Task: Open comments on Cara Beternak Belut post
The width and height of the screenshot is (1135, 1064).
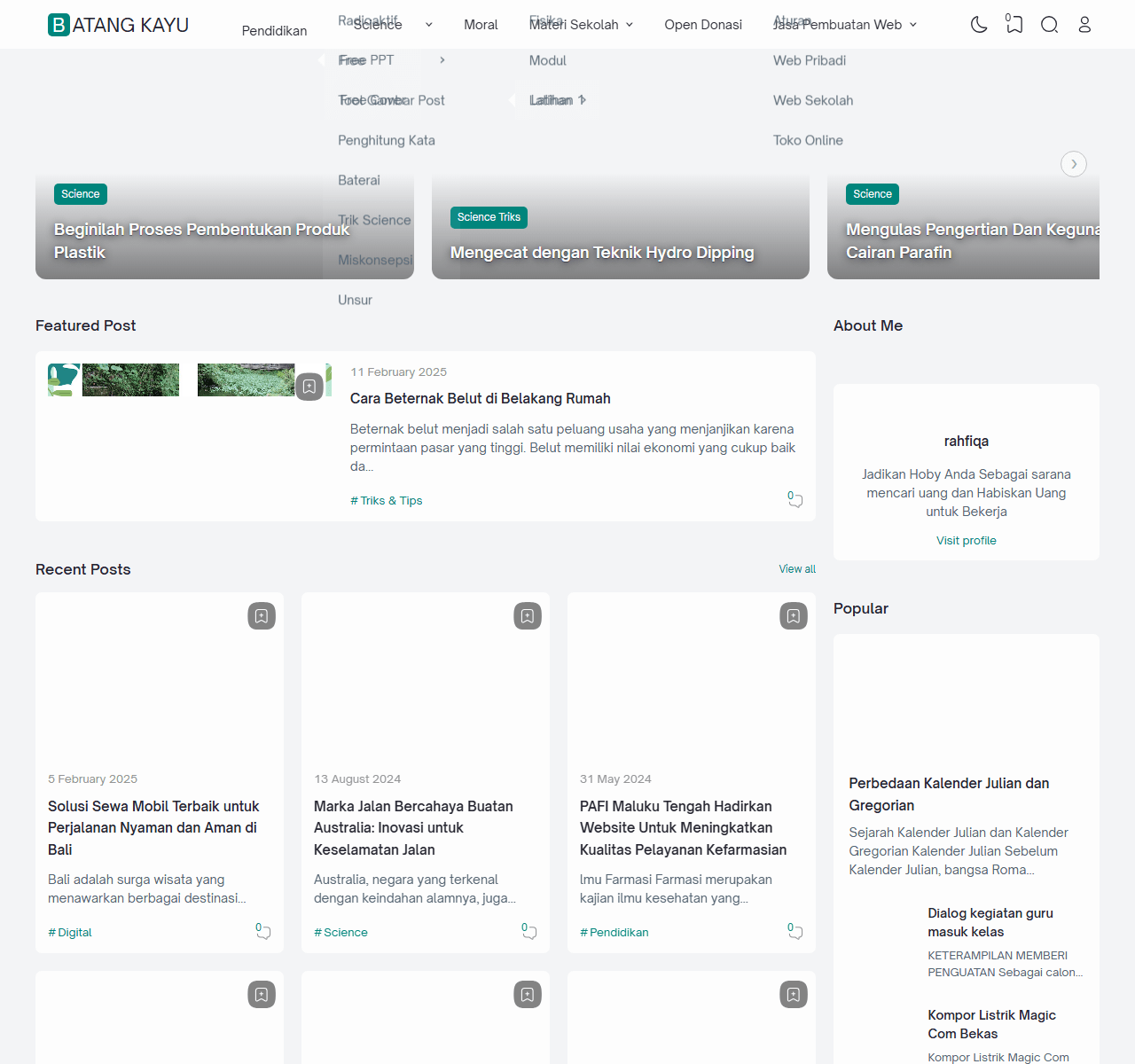Action: 795,500
